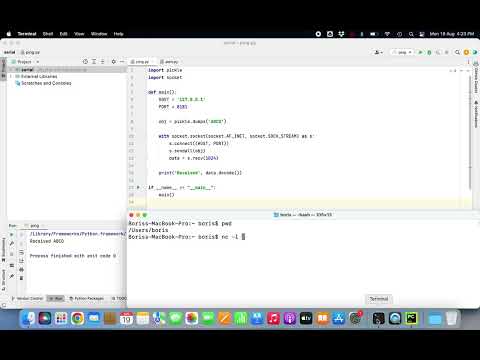Open the Help menu in menu bar

click(x=118, y=34)
